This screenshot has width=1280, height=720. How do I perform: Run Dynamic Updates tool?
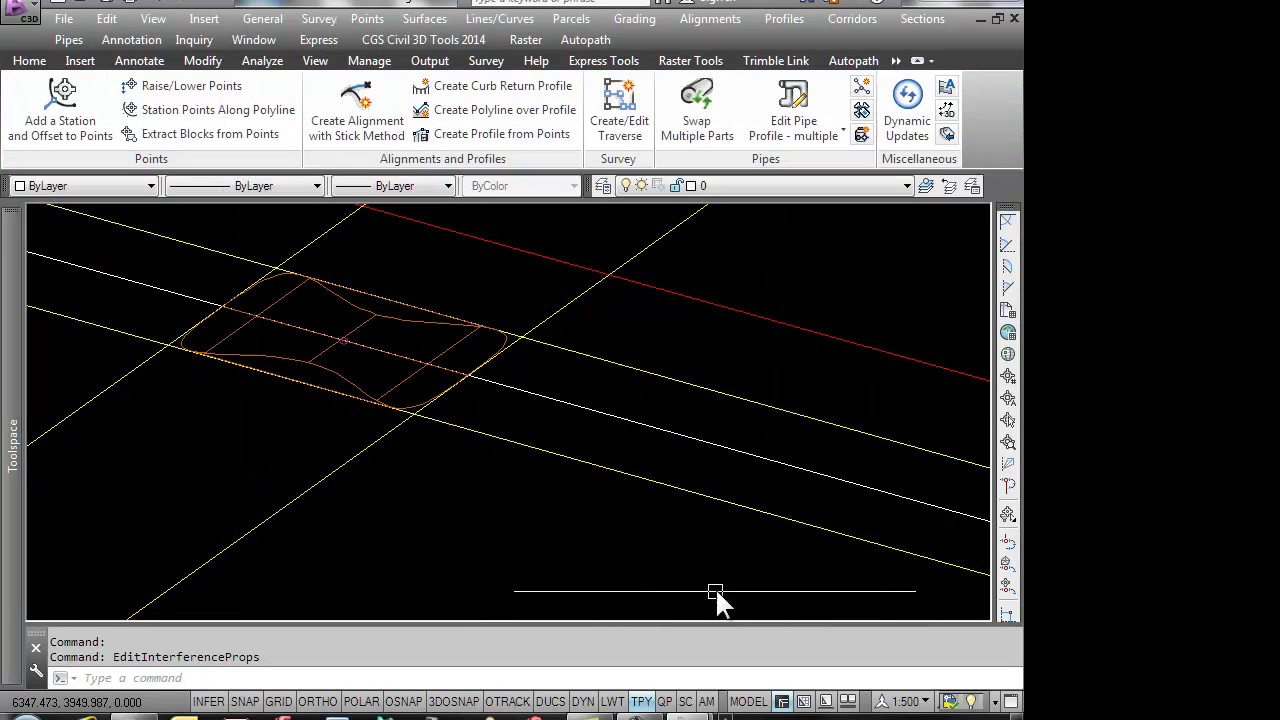[x=907, y=111]
